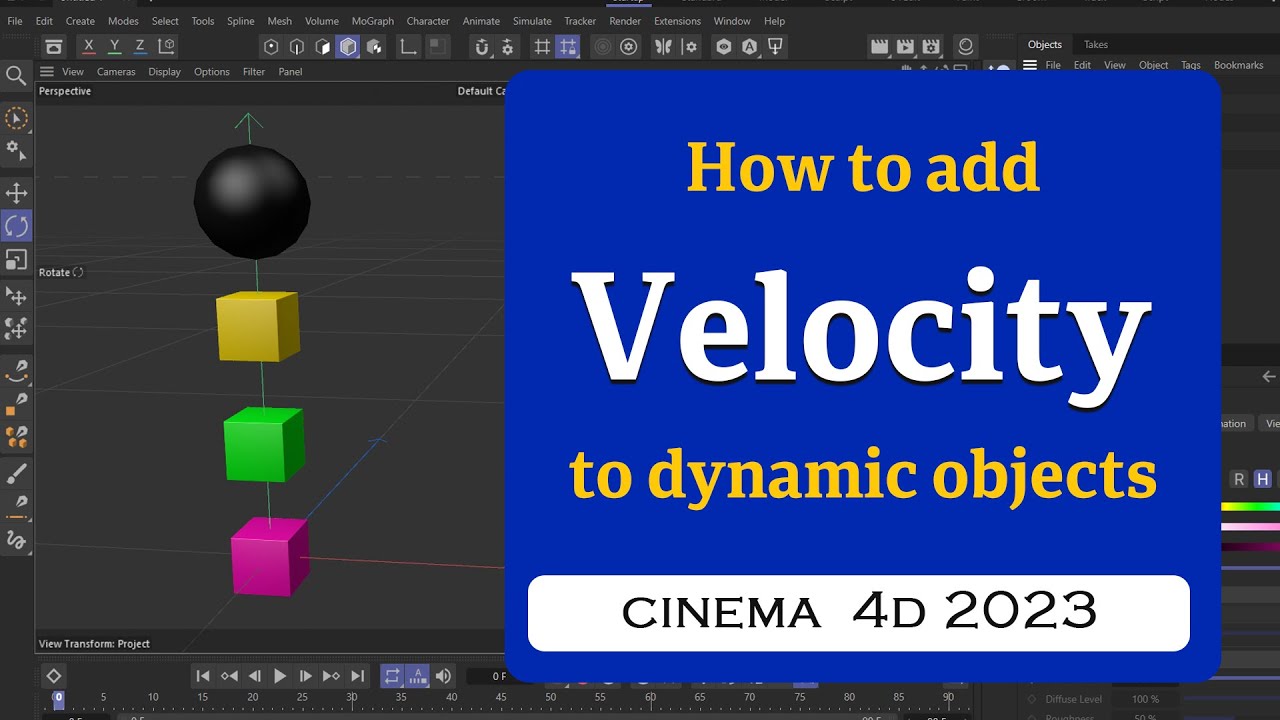Open the viewport Filter menu

[x=254, y=72]
